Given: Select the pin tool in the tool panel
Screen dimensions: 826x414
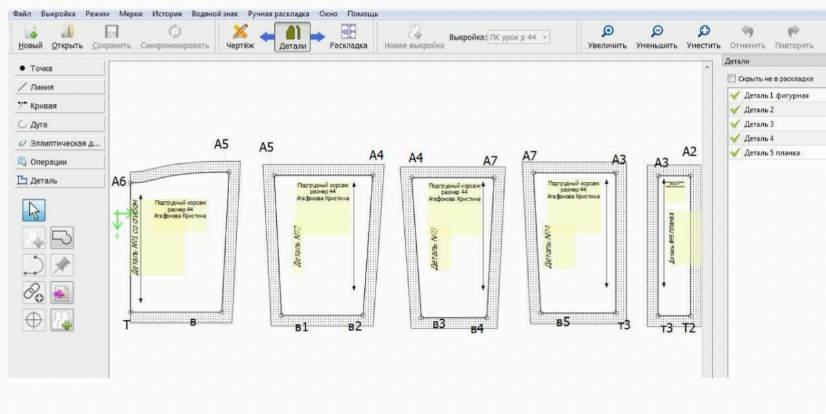Looking at the screenshot, I should [62, 264].
